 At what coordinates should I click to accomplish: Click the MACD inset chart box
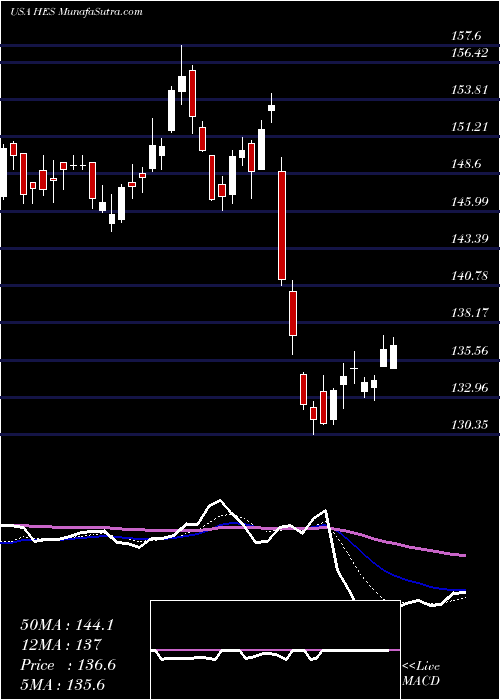pos(275,650)
